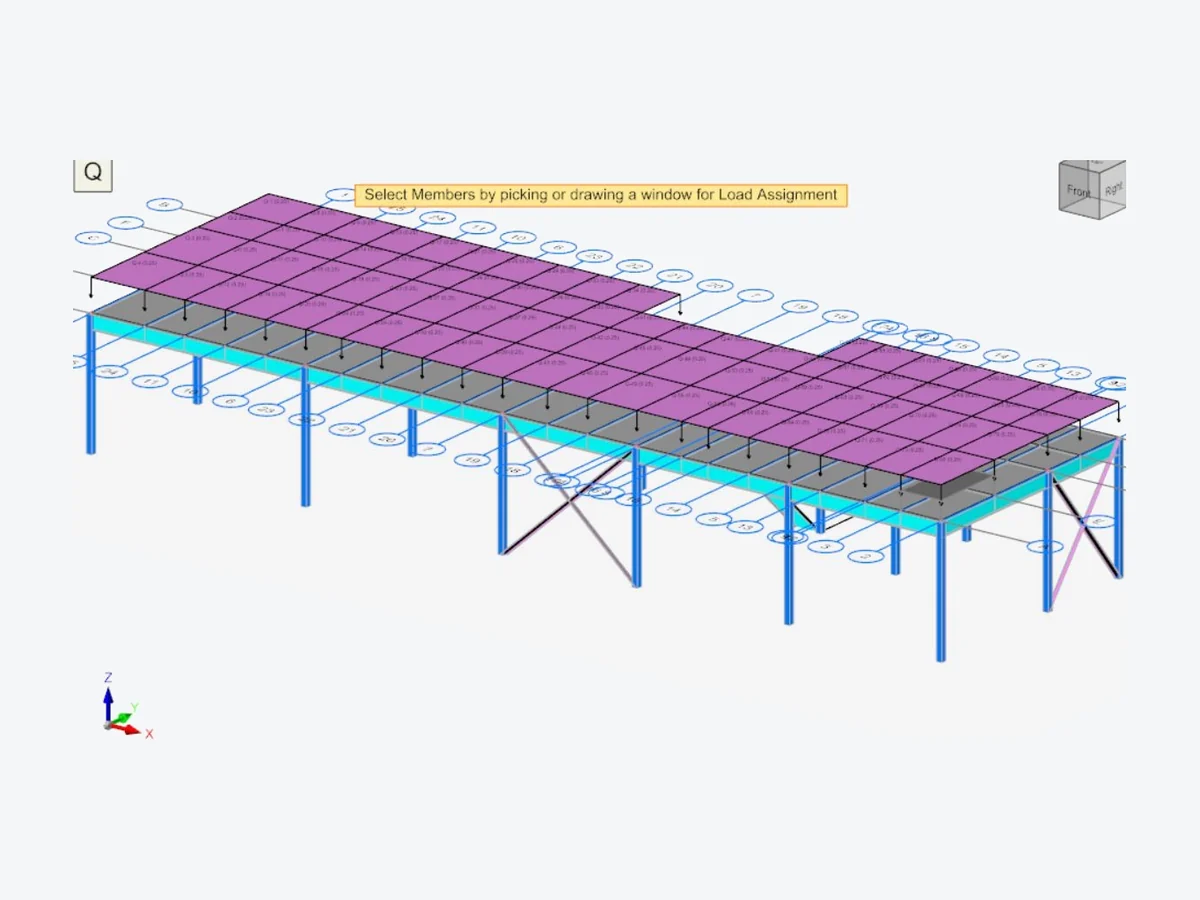1200x900 pixels.
Task: Pick the far-left corner column
Action: tap(91, 384)
